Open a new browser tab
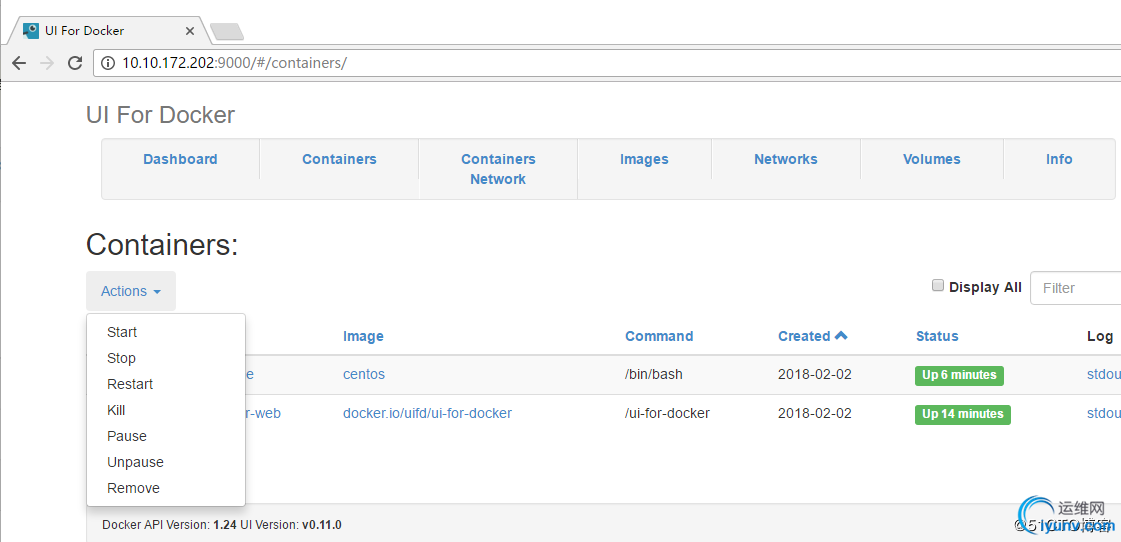 click(x=227, y=31)
